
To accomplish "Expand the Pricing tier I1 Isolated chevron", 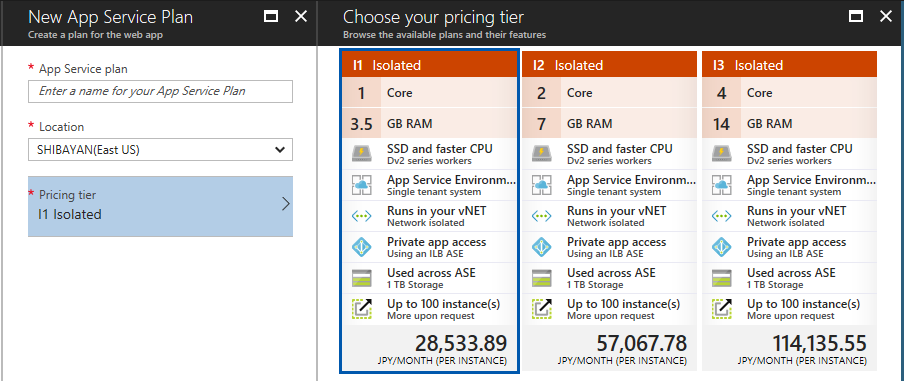I will (x=285, y=204).
